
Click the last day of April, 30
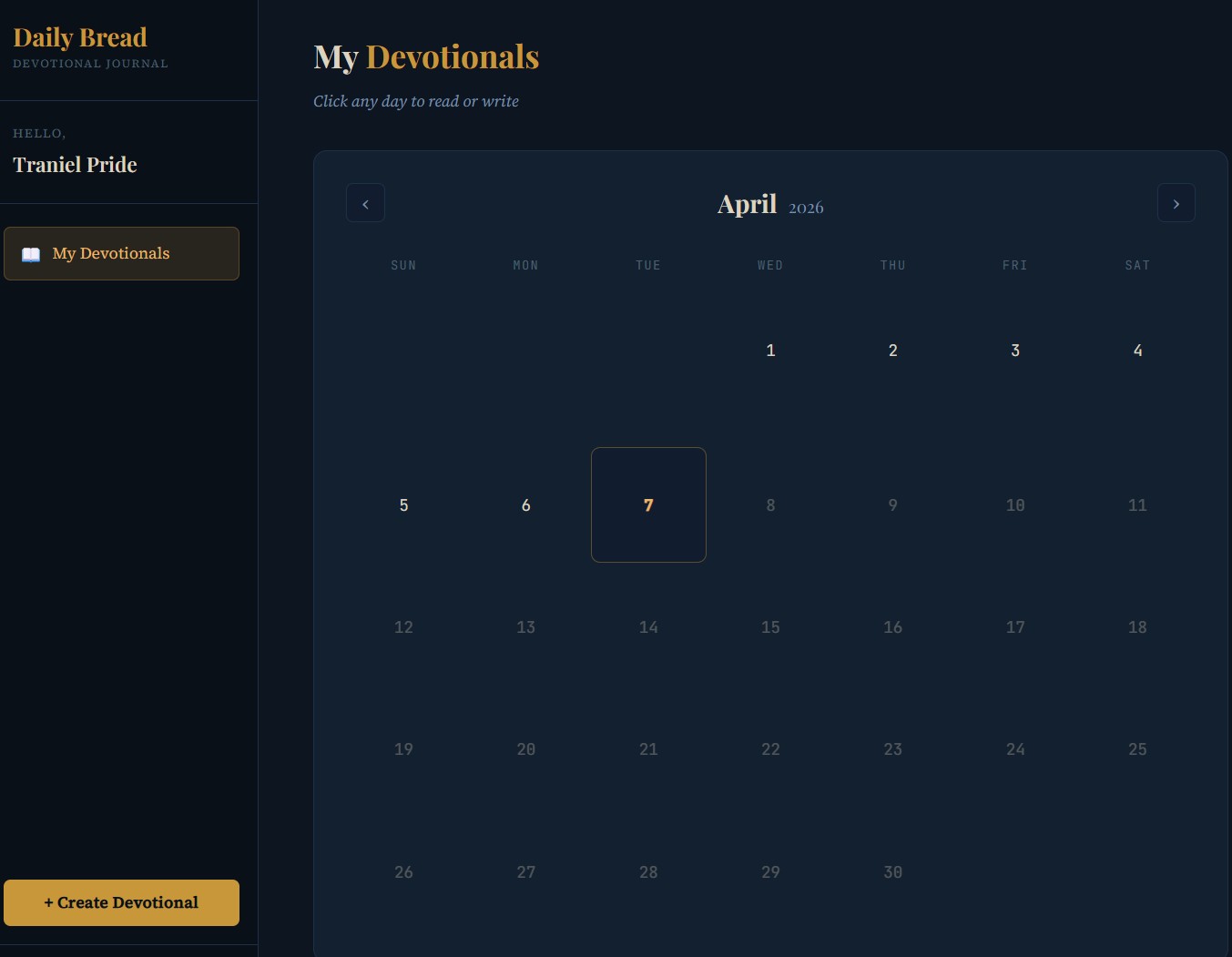click(x=892, y=871)
